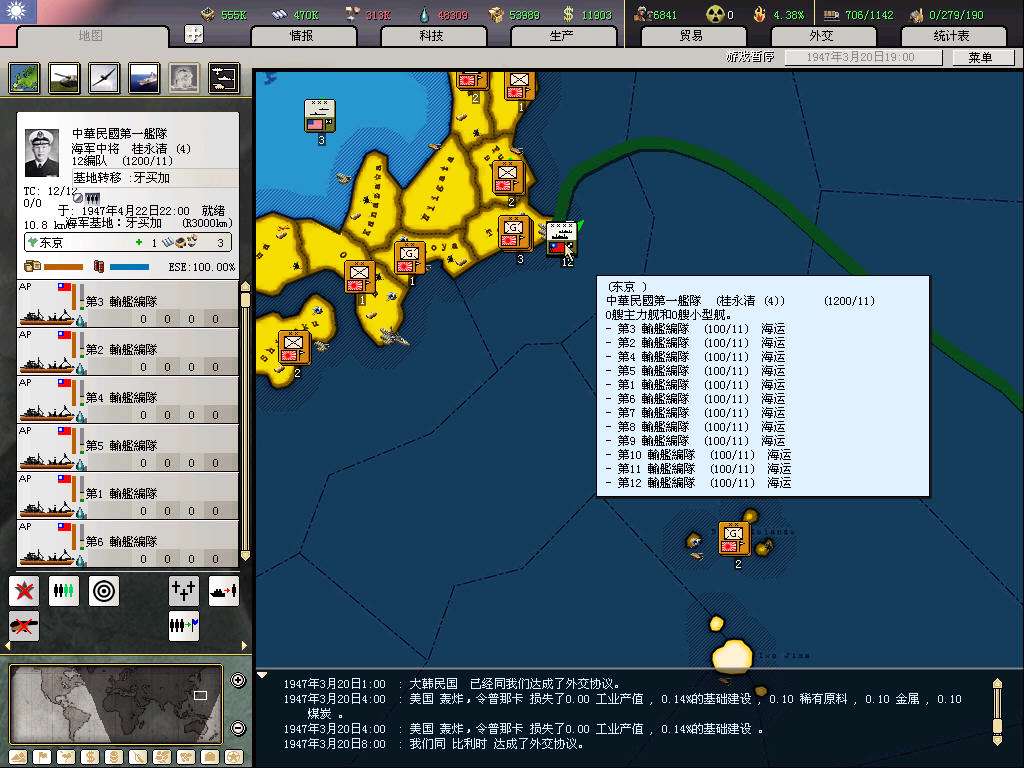The height and width of the screenshot is (768, 1024).
Task: Open the 科技 (Technology) tab
Action: [x=431, y=36]
